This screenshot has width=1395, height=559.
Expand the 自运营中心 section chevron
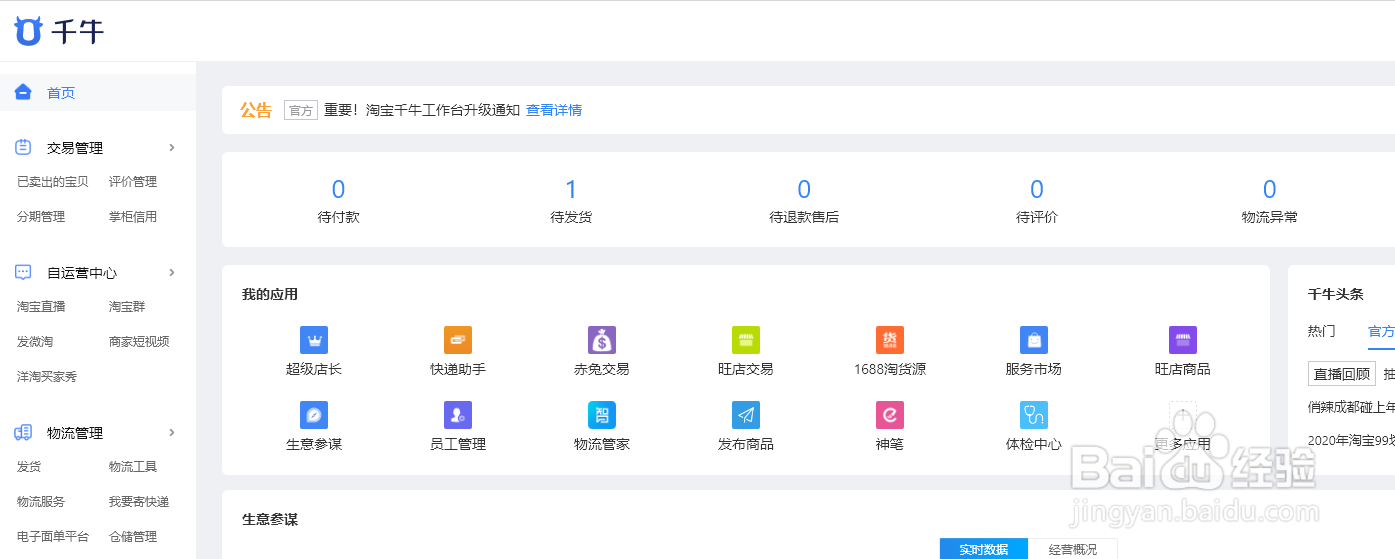[x=172, y=272]
